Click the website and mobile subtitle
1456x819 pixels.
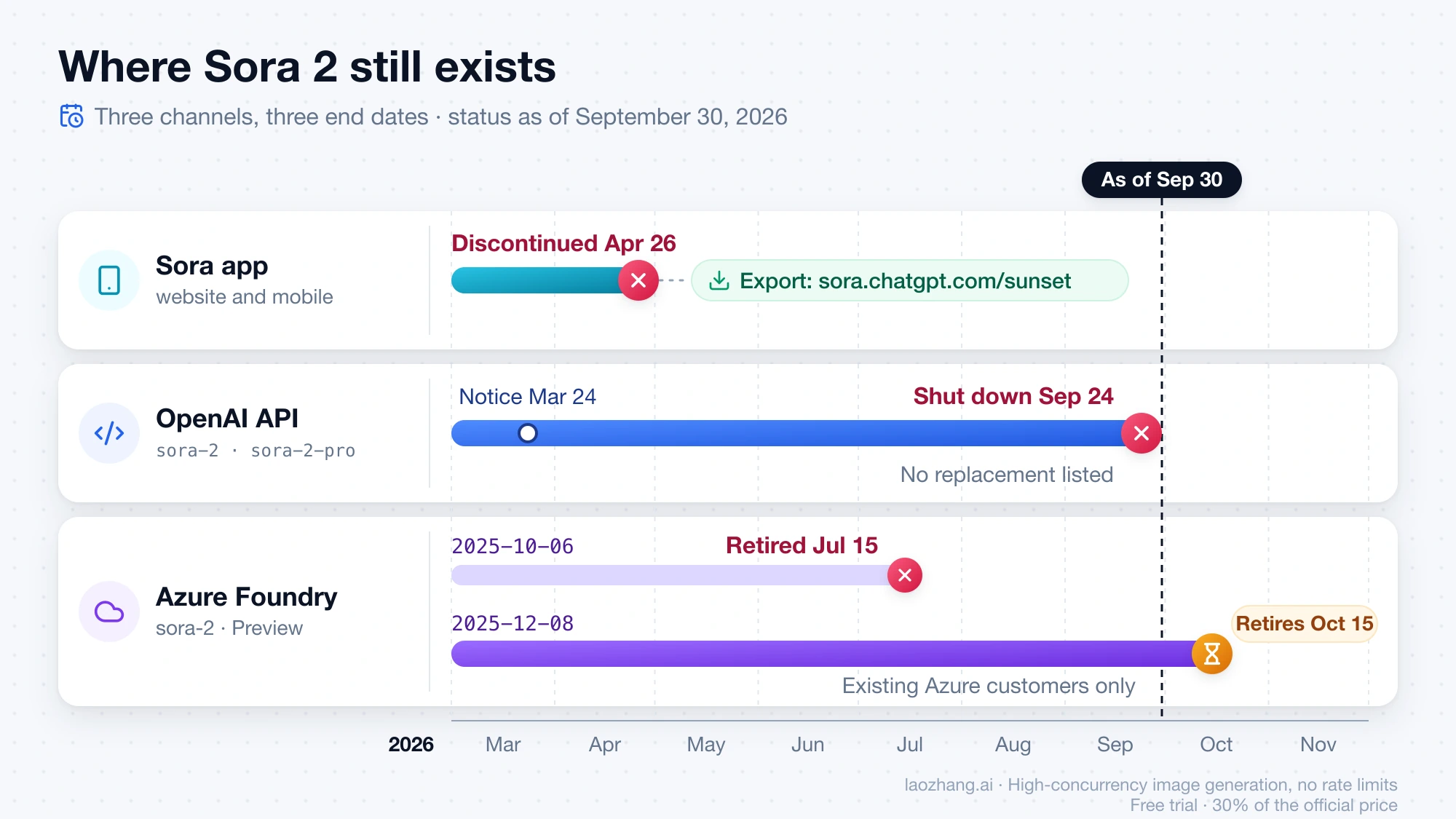point(245,297)
